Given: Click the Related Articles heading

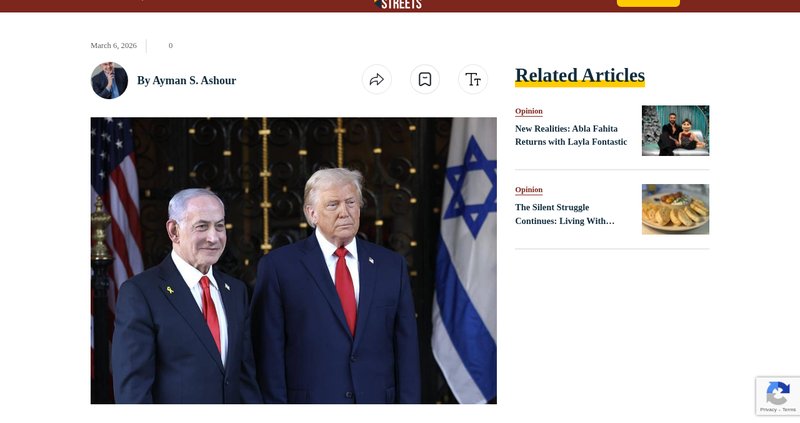Looking at the screenshot, I should 580,76.
